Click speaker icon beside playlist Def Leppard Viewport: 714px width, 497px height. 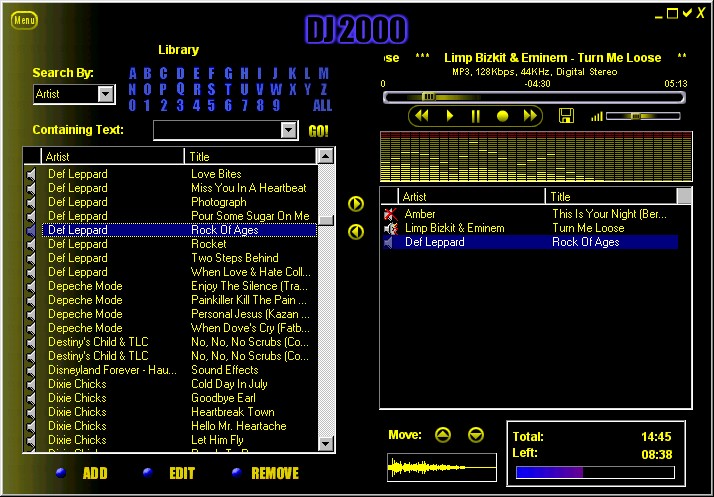coord(388,242)
